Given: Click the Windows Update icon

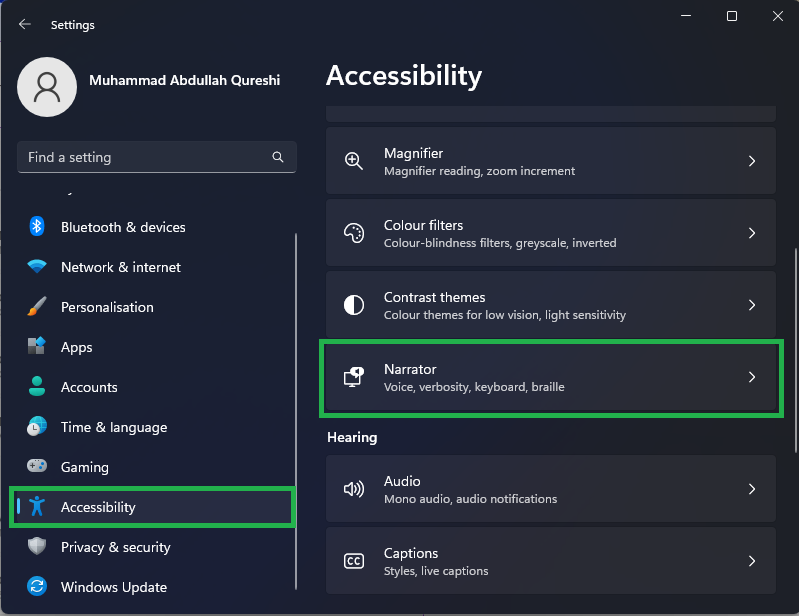Looking at the screenshot, I should (37, 587).
